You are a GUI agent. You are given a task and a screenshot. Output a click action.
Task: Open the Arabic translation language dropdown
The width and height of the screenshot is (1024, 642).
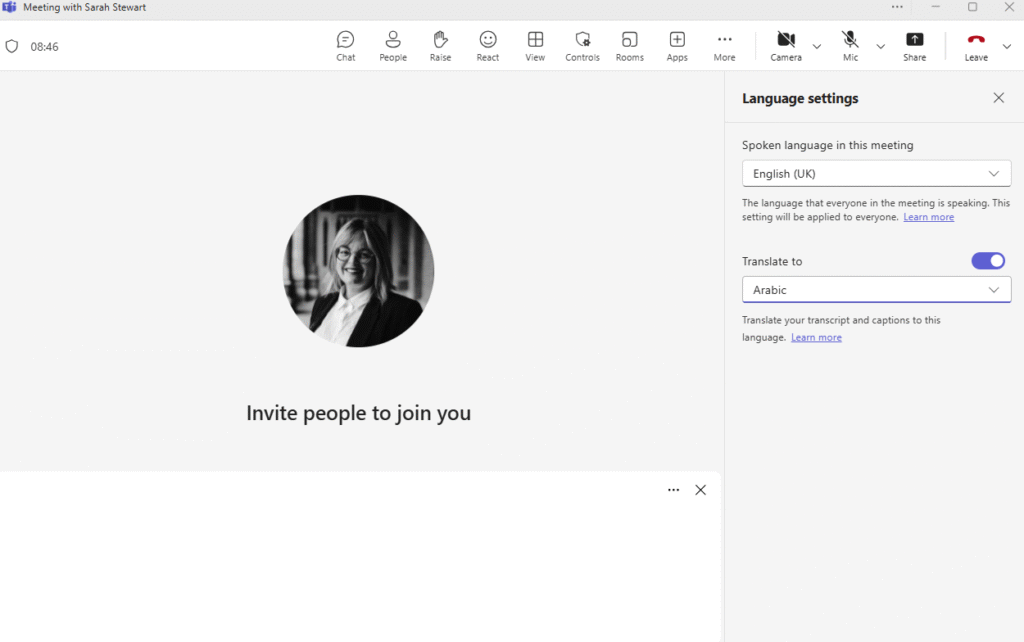coord(876,290)
